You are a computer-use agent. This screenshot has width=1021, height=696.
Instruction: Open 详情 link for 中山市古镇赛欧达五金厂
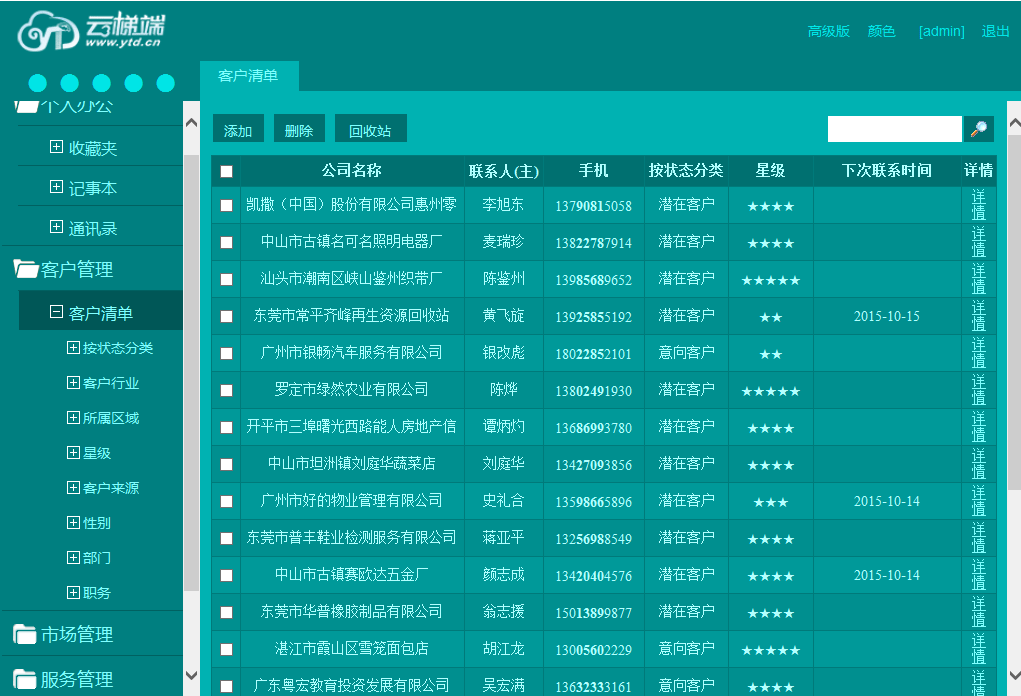coord(978,575)
